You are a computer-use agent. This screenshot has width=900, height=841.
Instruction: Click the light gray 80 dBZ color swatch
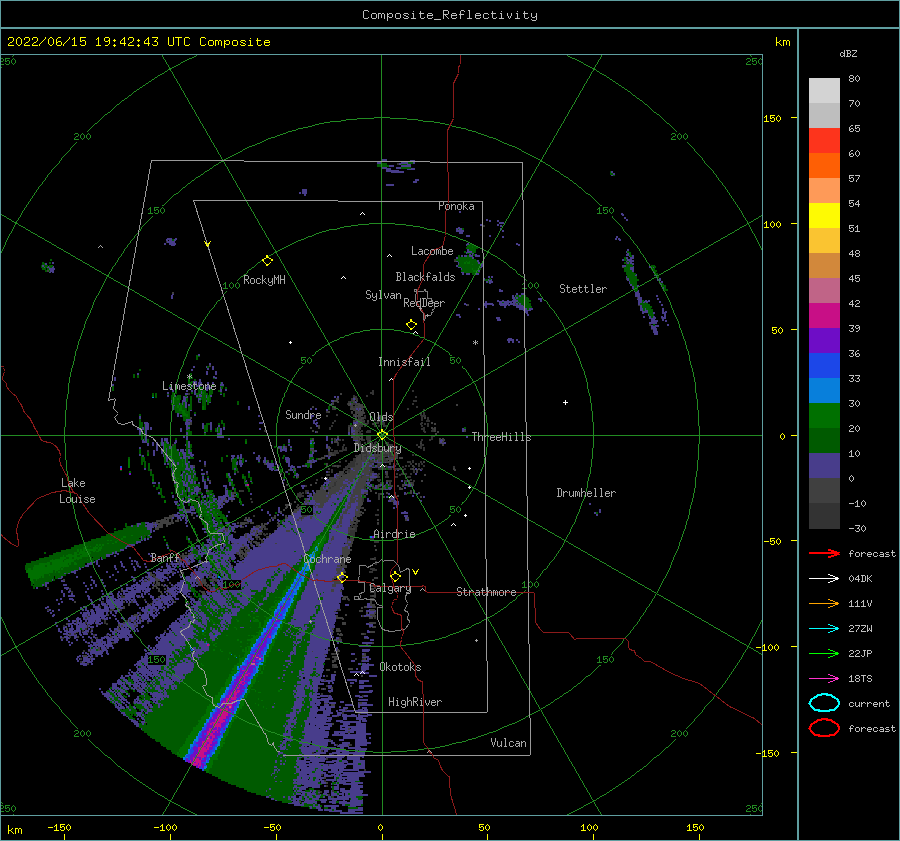pyautogui.click(x=824, y=91)
